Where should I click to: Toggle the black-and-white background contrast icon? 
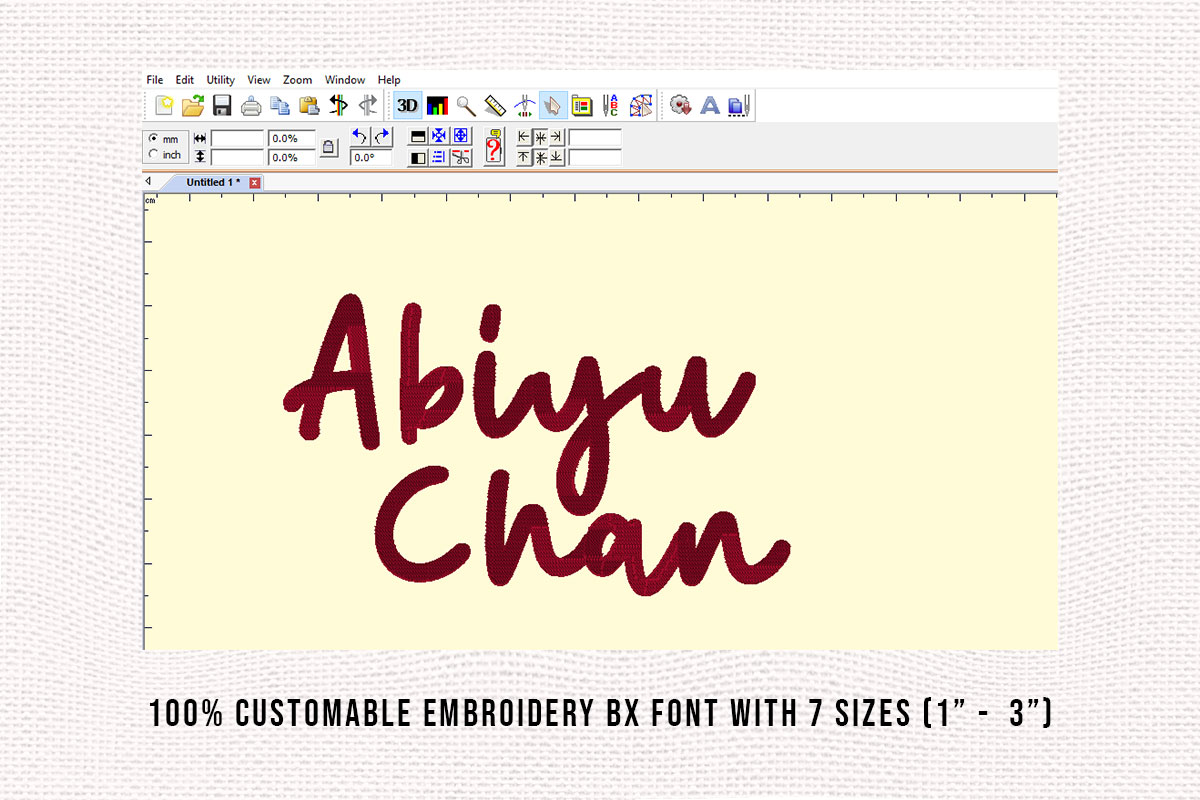pyautogui.click(x=419, y=157)
